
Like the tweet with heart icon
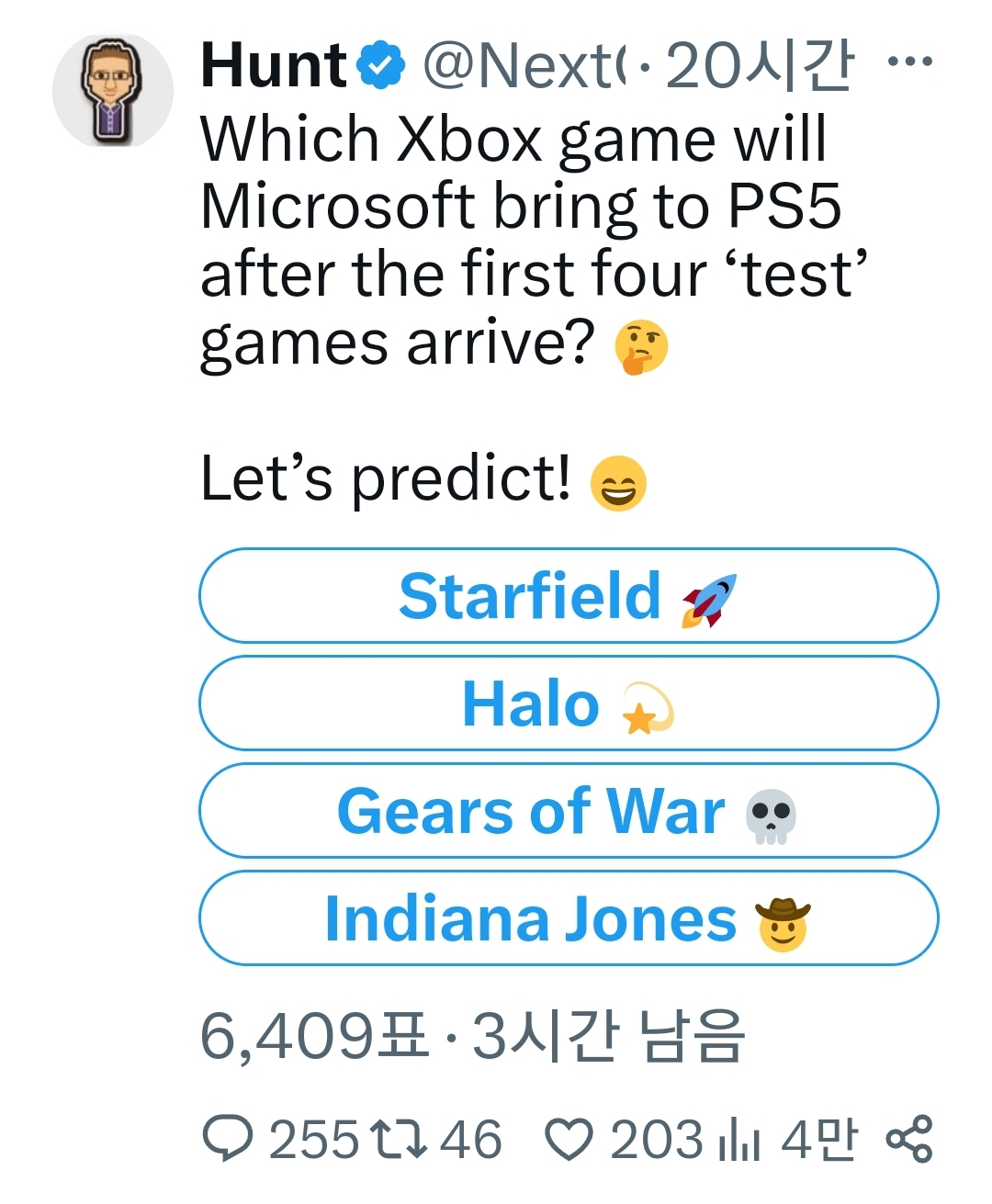(569, 1139)
